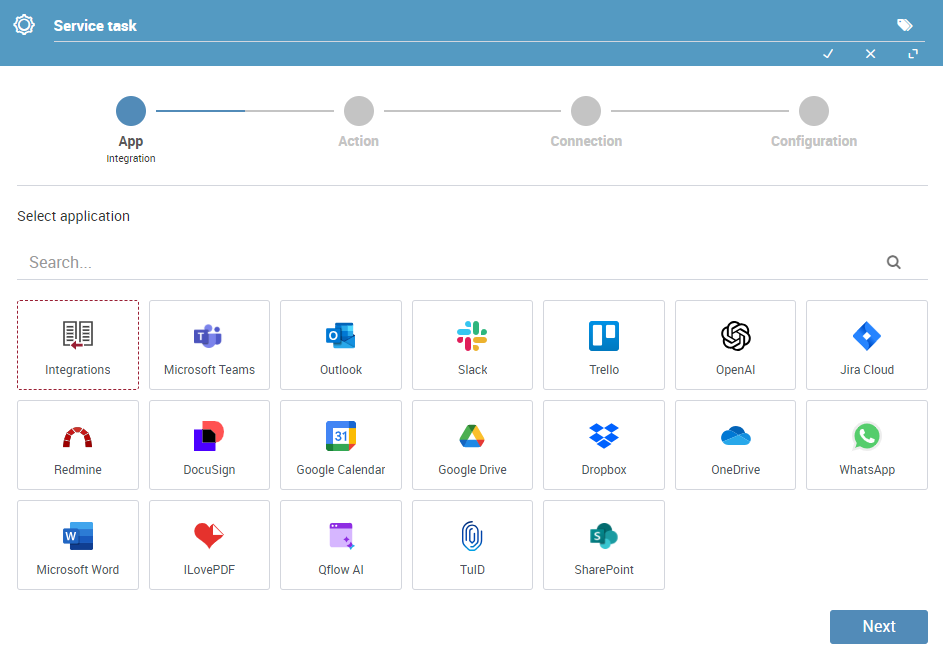Click the tag icon in the header
Screen dimensions: 943x656
pyautogui.click(x=905, y=25)
